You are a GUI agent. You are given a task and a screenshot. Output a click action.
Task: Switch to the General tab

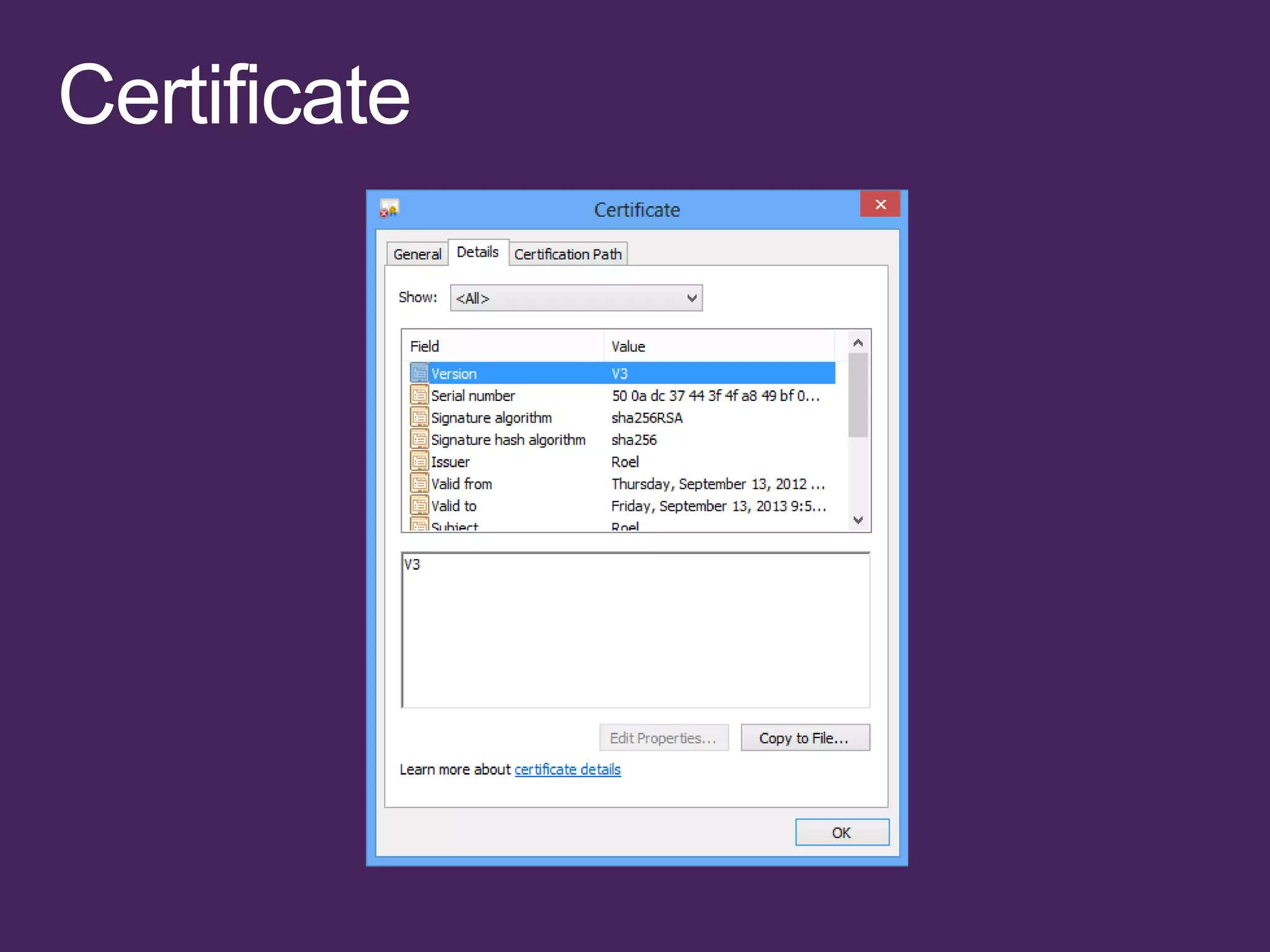(417, 254)
